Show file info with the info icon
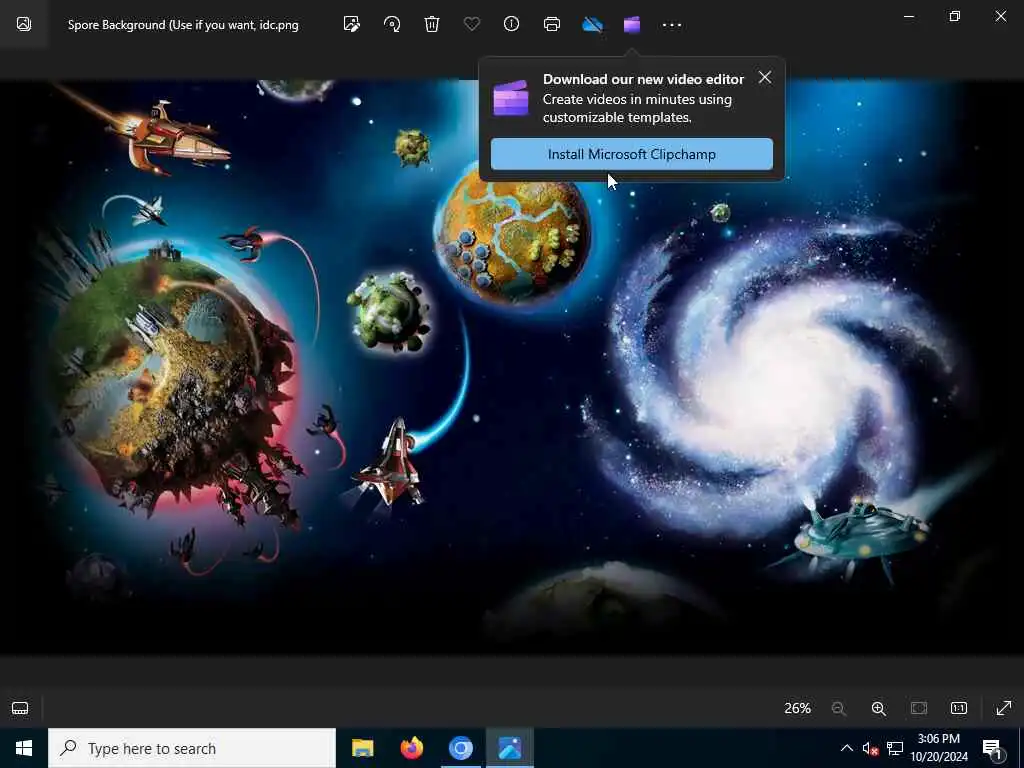 click(x=511, y=24)
